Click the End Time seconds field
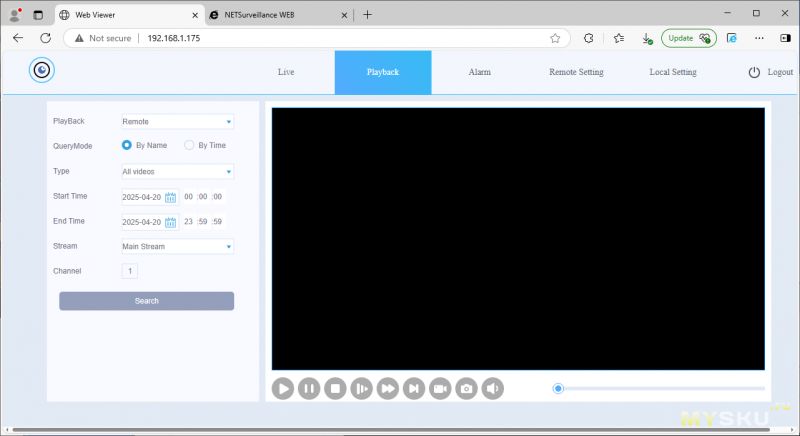Screen dimensions: 800x436 click(x=217, y=222)
